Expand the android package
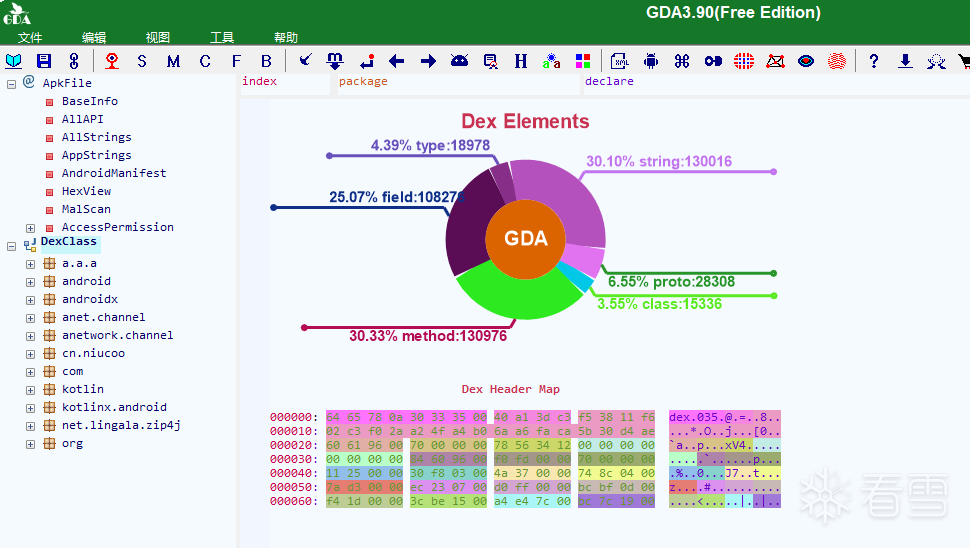Screen dimensions: 970x548 (30, 282)
